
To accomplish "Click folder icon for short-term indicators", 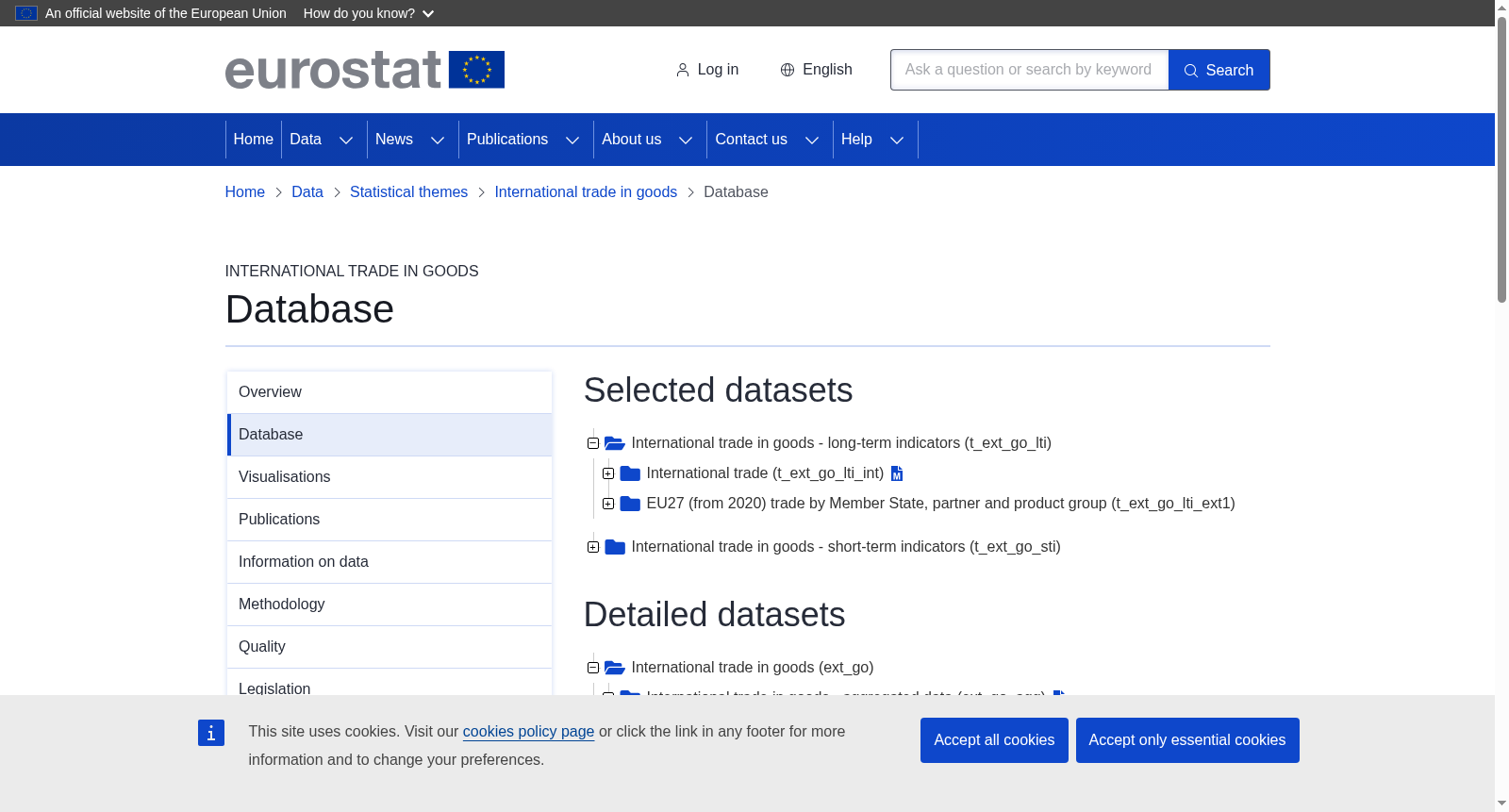I will (615, 547).
